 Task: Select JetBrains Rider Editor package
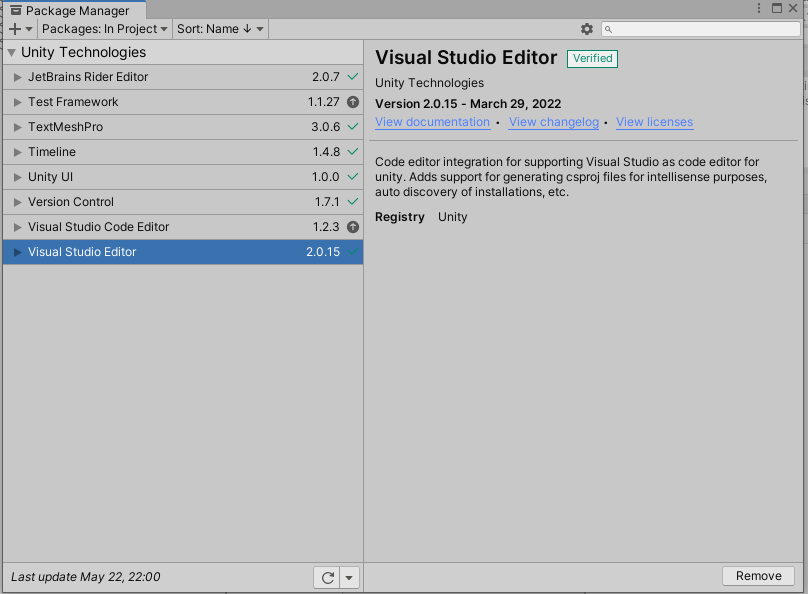183,77
